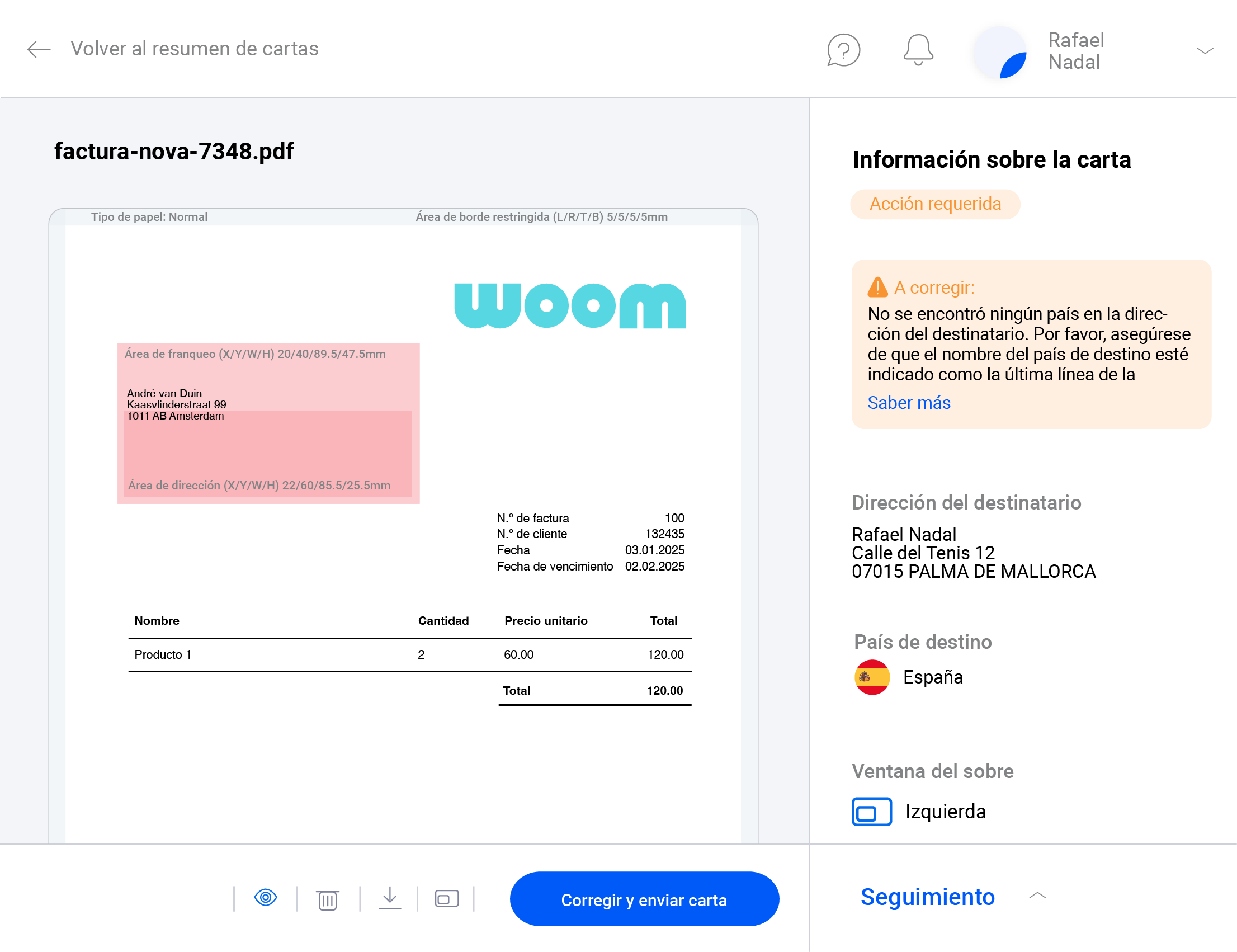
Task: Click the Acción requerida status badge
Action: point(935,204)
